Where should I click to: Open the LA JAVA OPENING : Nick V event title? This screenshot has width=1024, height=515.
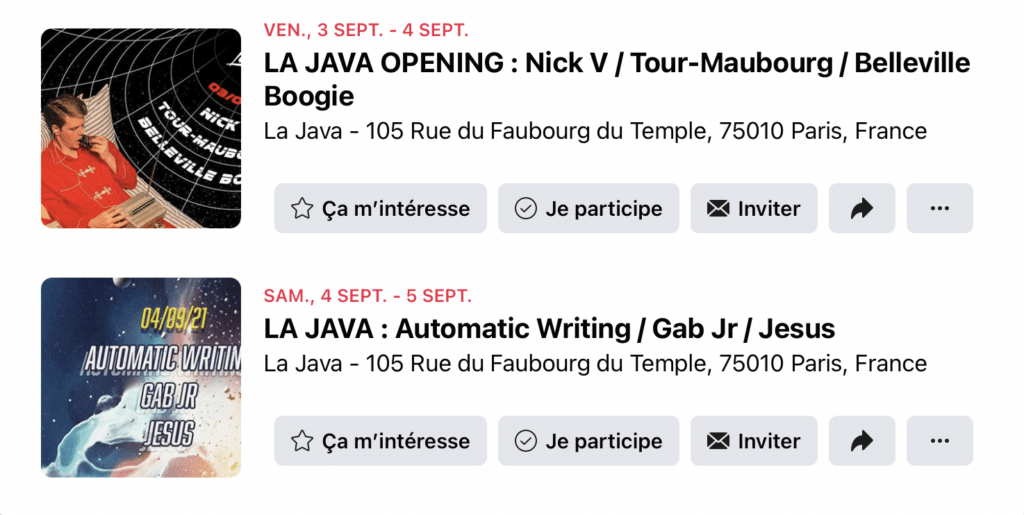[x=616, y=79]
